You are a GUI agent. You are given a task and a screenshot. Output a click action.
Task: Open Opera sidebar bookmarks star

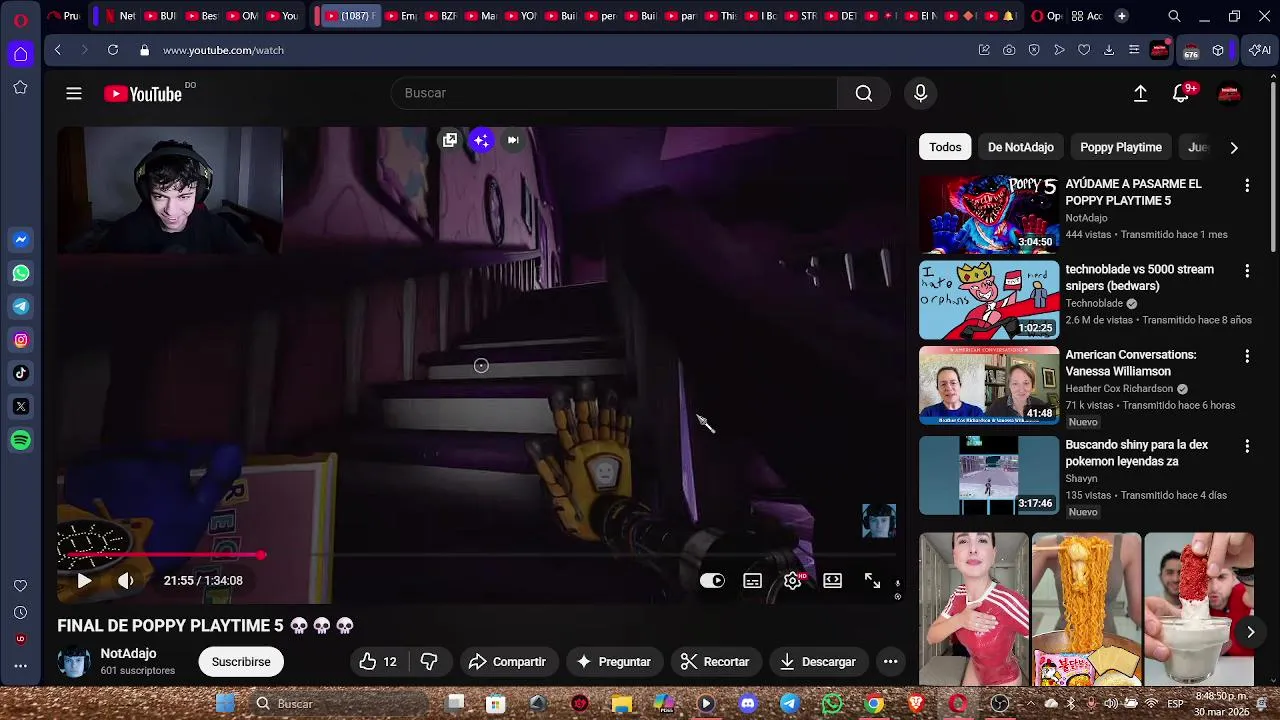(20, 88)
